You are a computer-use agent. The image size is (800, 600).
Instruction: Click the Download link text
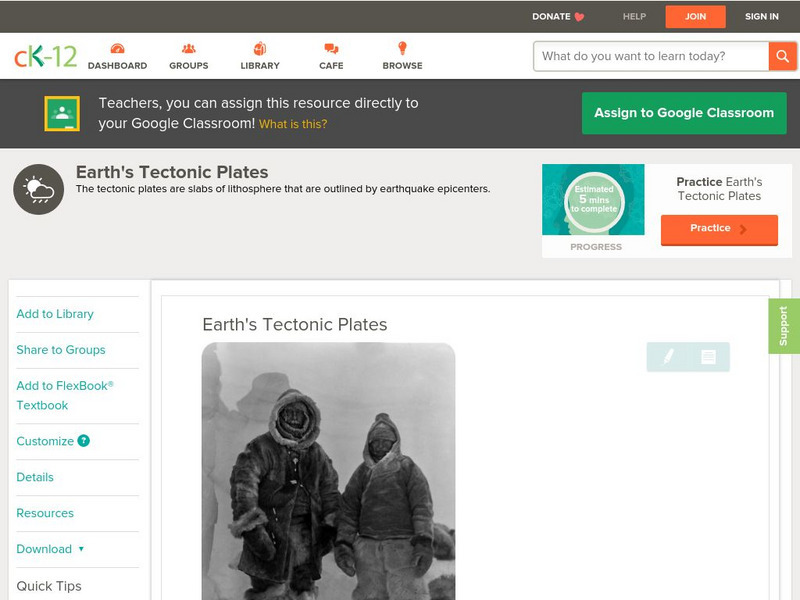click(44, 549)
